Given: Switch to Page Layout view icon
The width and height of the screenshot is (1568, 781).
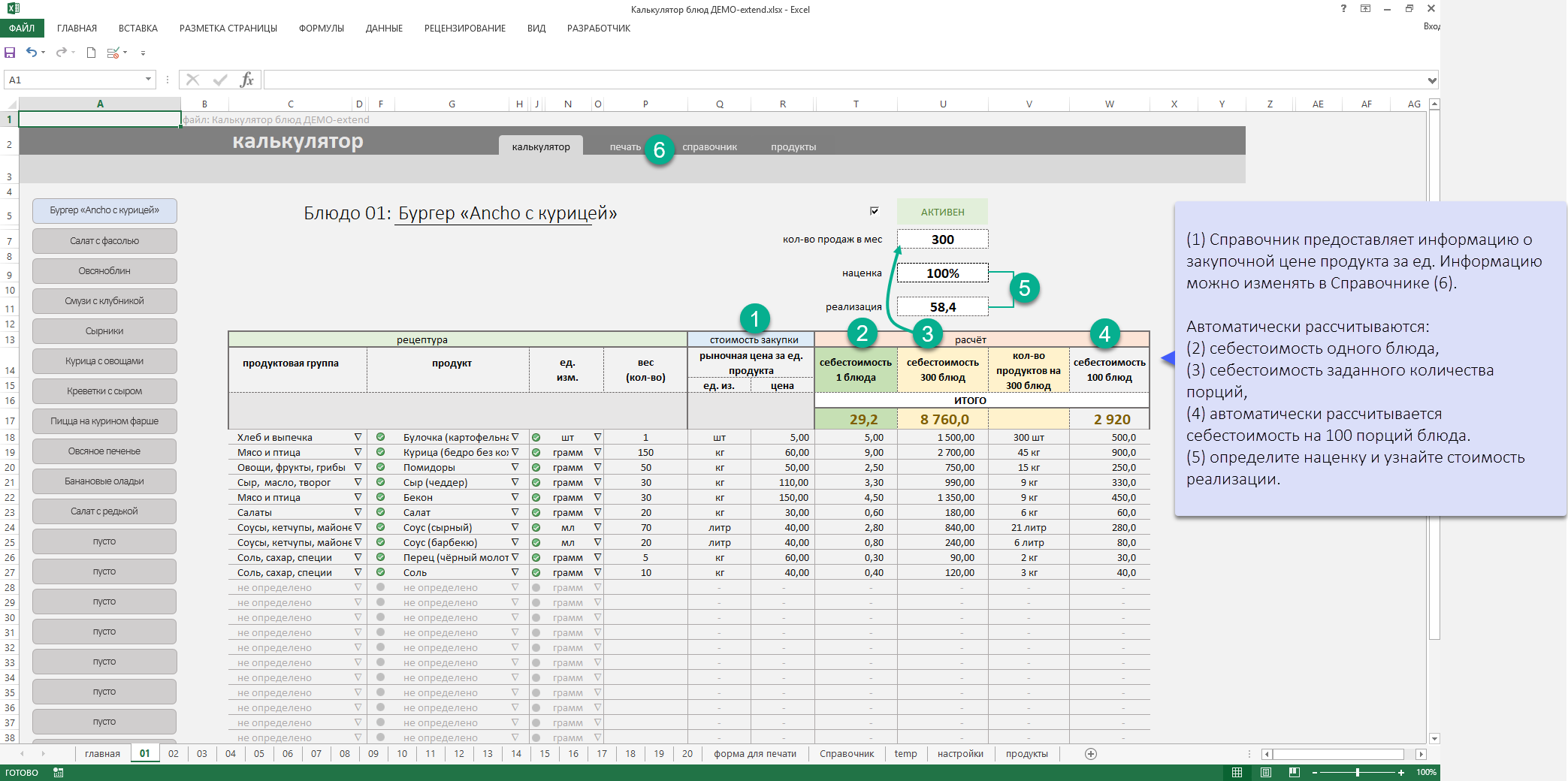Looking at the screenshot, I should [x=1265, y=772].
